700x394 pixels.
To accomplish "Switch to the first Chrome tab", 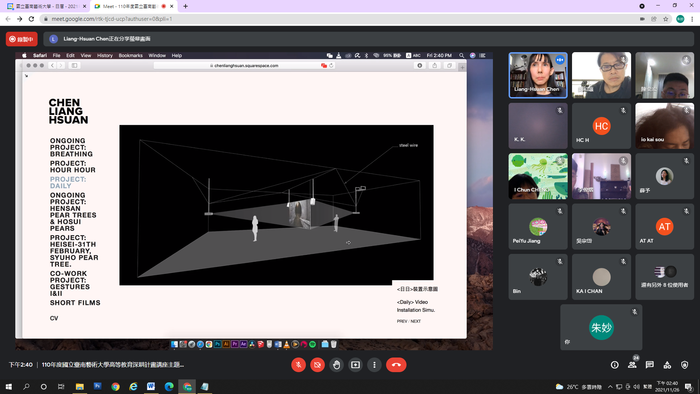I will [46, 6].
